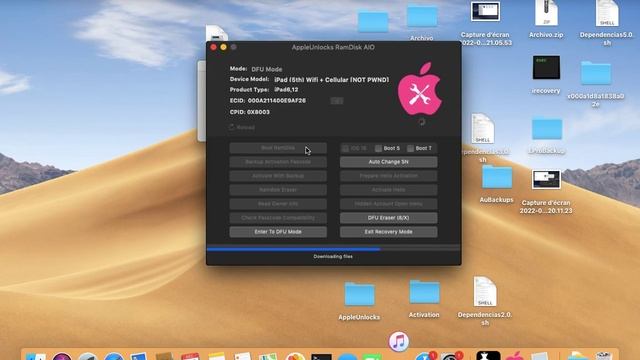Click the Prepare Hello Activation button
This screenshot has height=360, width=640.
[389, 176]
